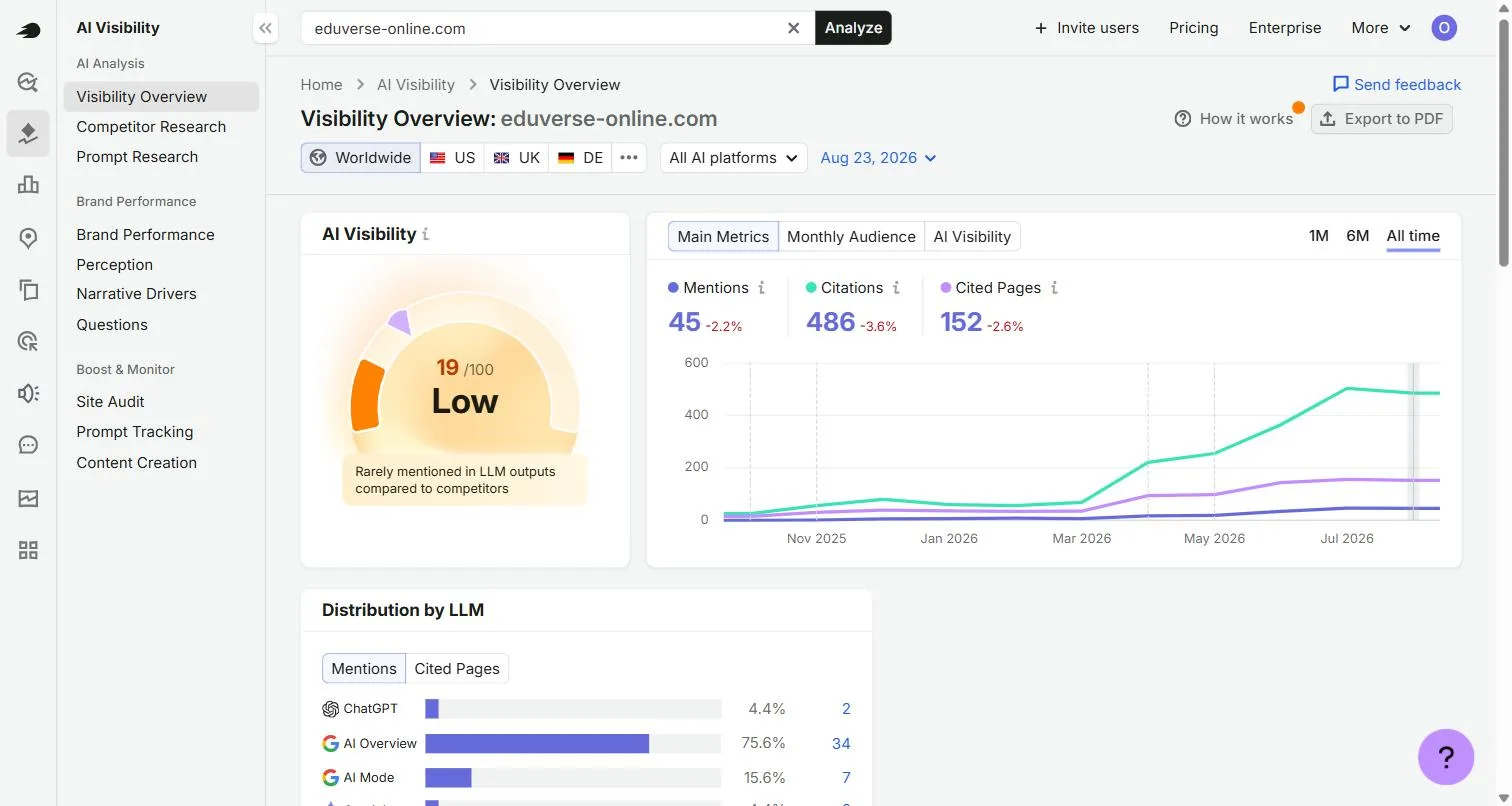
Task: Switch to the Main Metrics tab
Action: (723, 237)
